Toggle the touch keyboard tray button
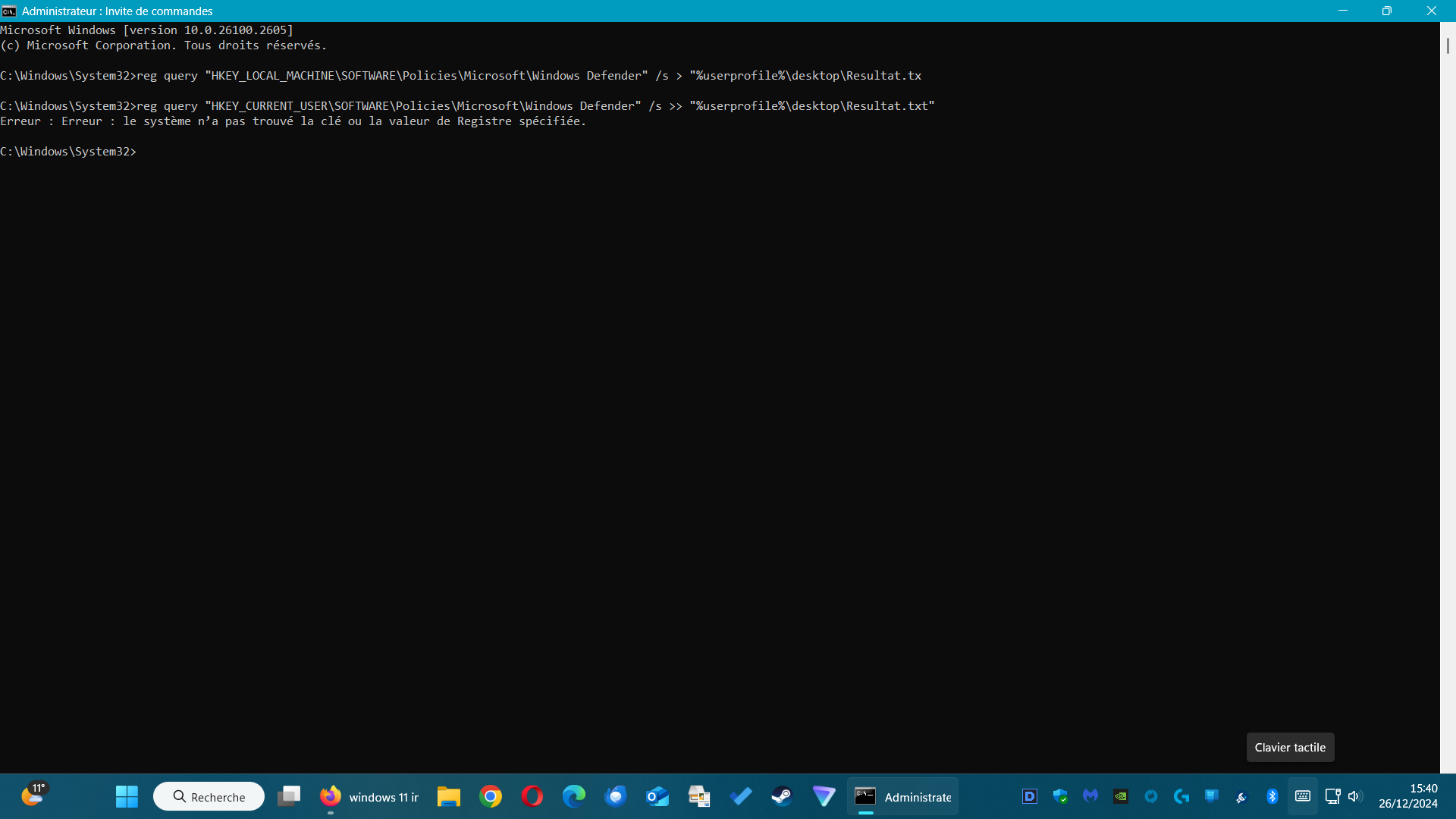Viewport: 1456px width, 819px height. click(x=1303, y=796)
